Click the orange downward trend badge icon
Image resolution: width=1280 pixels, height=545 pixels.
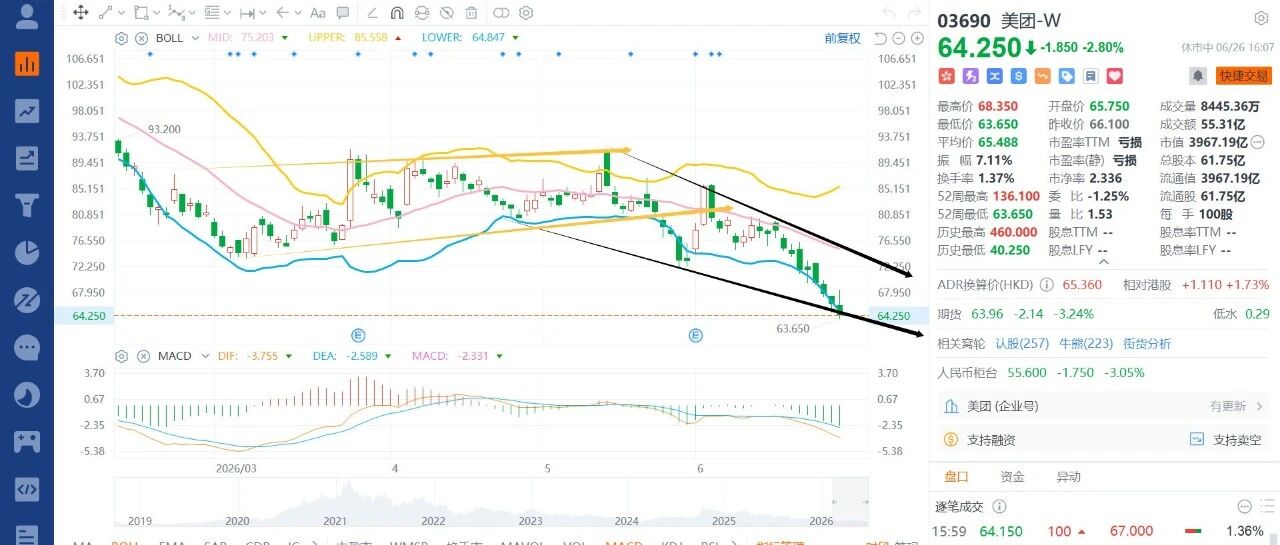coord(1042,76)
